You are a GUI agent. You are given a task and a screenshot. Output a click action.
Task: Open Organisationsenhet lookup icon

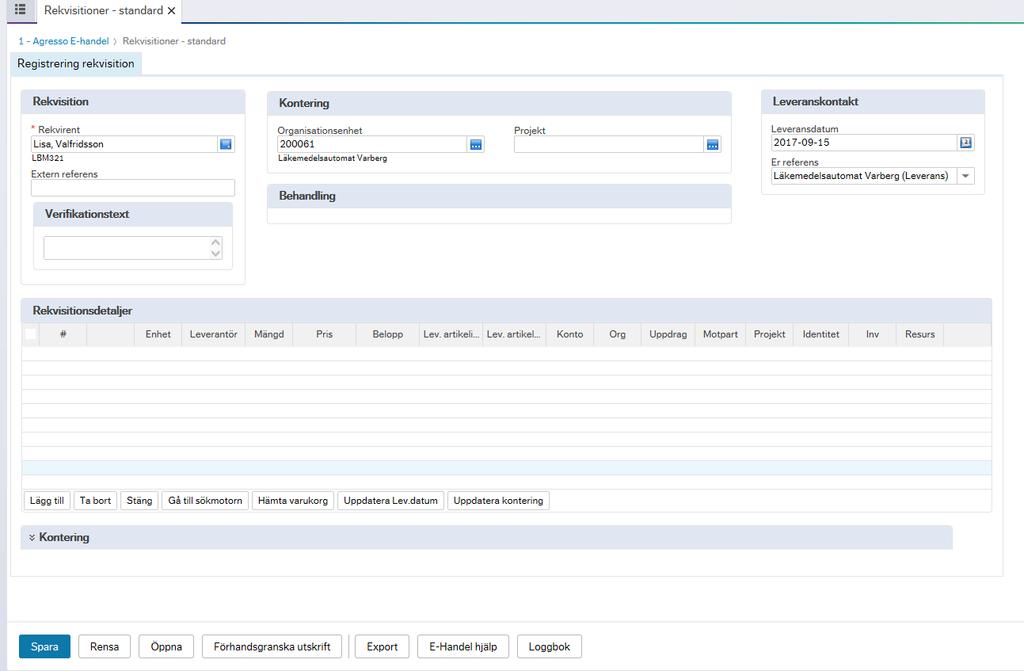[476, 144]
